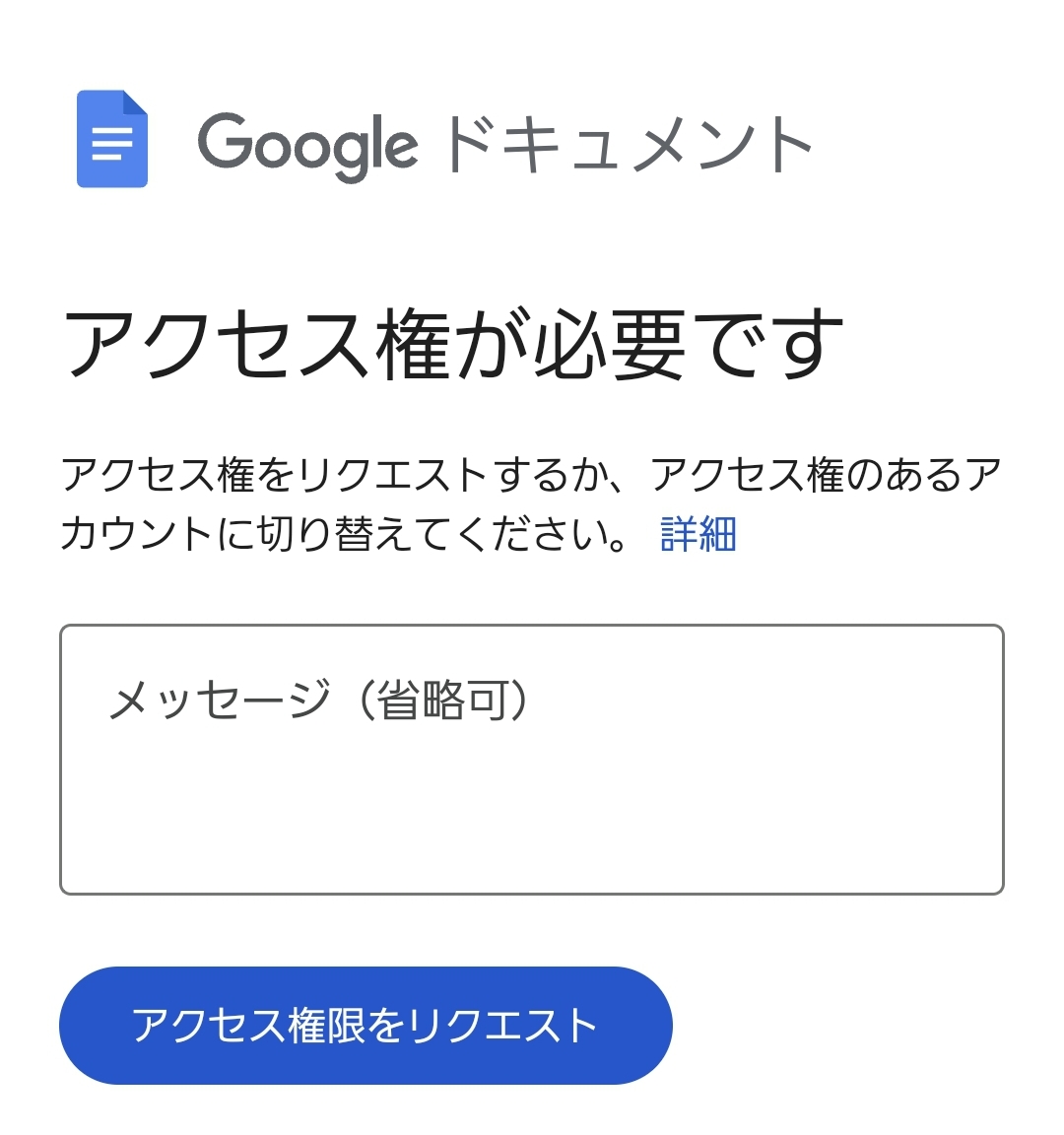The height and width of the screenshot is (1135, 1064).
Task: Select the Google Docs document logo
Action: (x=112, y=139)
